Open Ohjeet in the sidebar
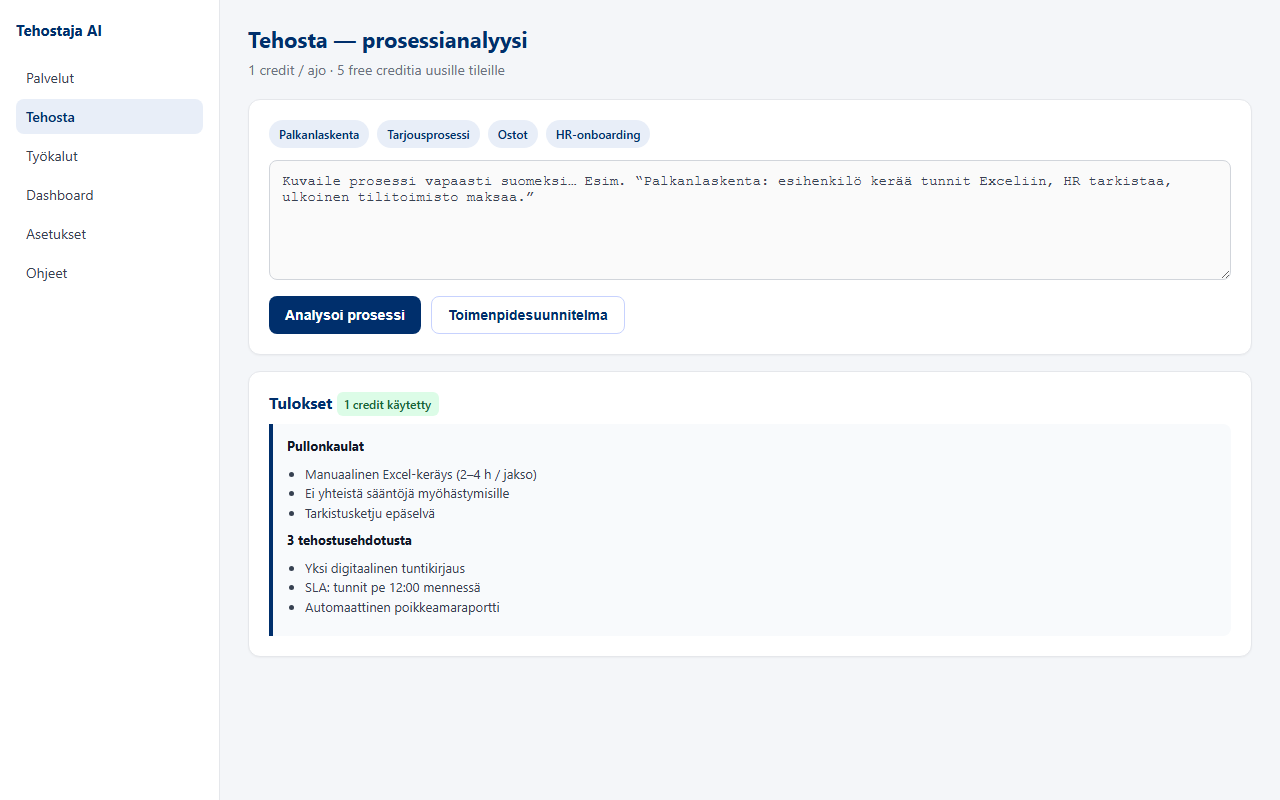Screen dimensions: 1280x800 tap(109, 273)
